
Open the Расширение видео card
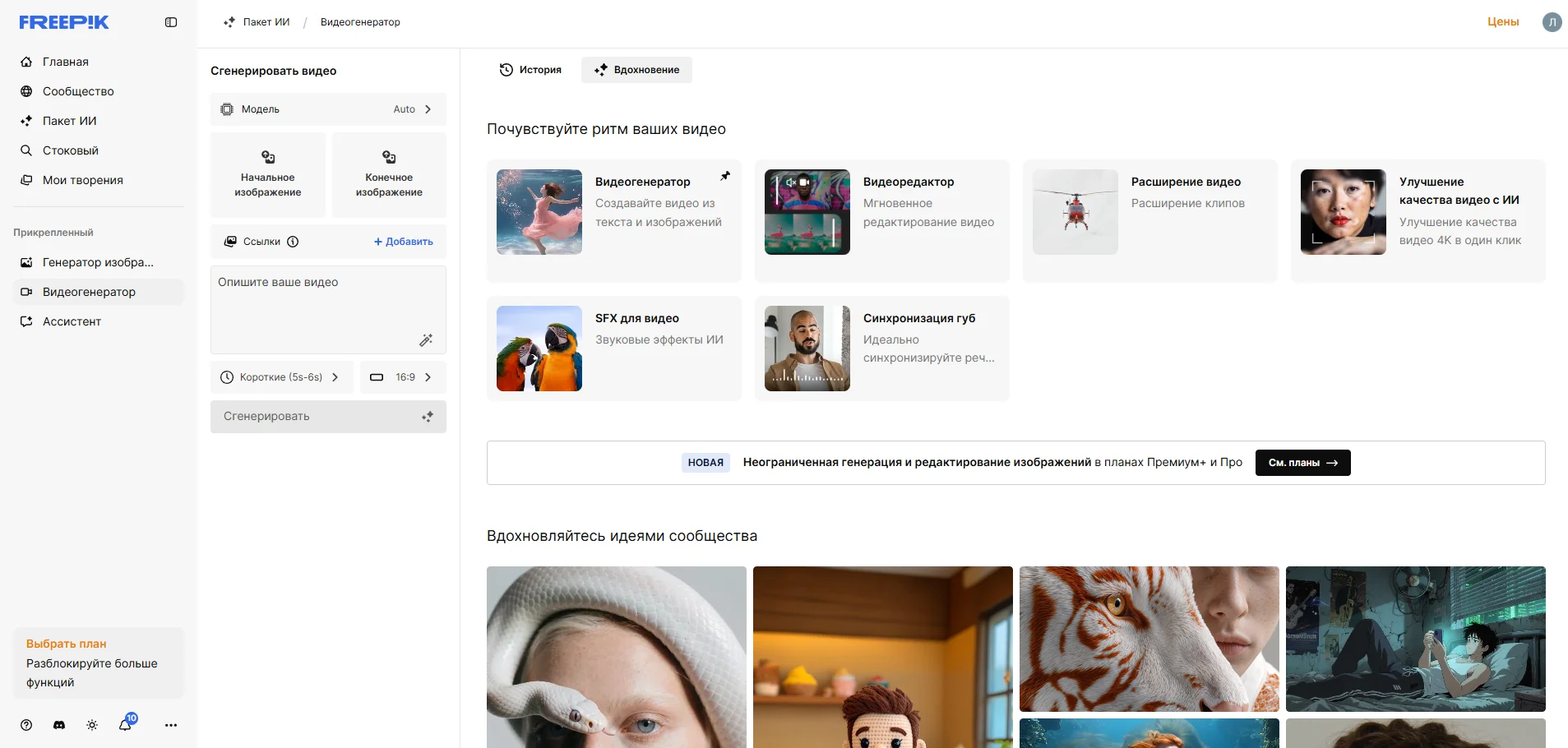pos(1150,221)
